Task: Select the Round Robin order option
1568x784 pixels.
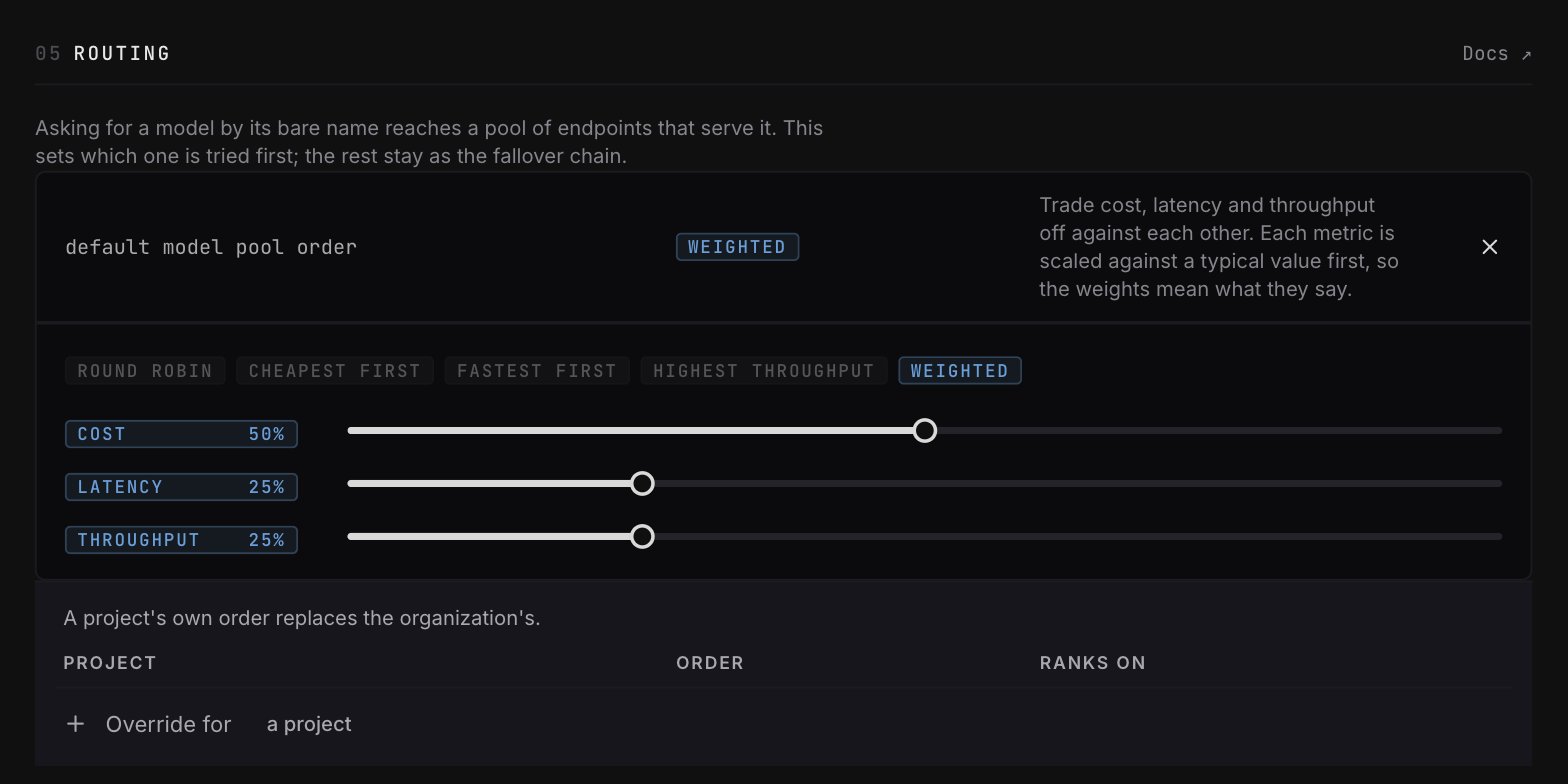Action: click(x=145, y=371)
